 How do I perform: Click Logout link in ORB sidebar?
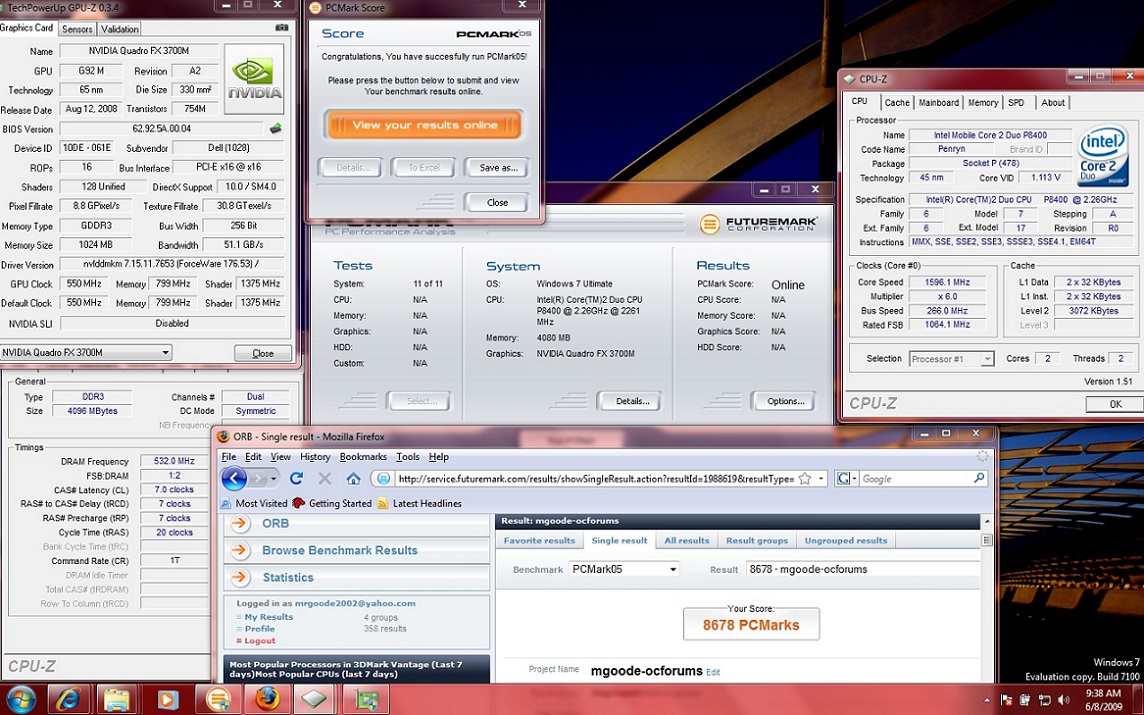(260, 641)
